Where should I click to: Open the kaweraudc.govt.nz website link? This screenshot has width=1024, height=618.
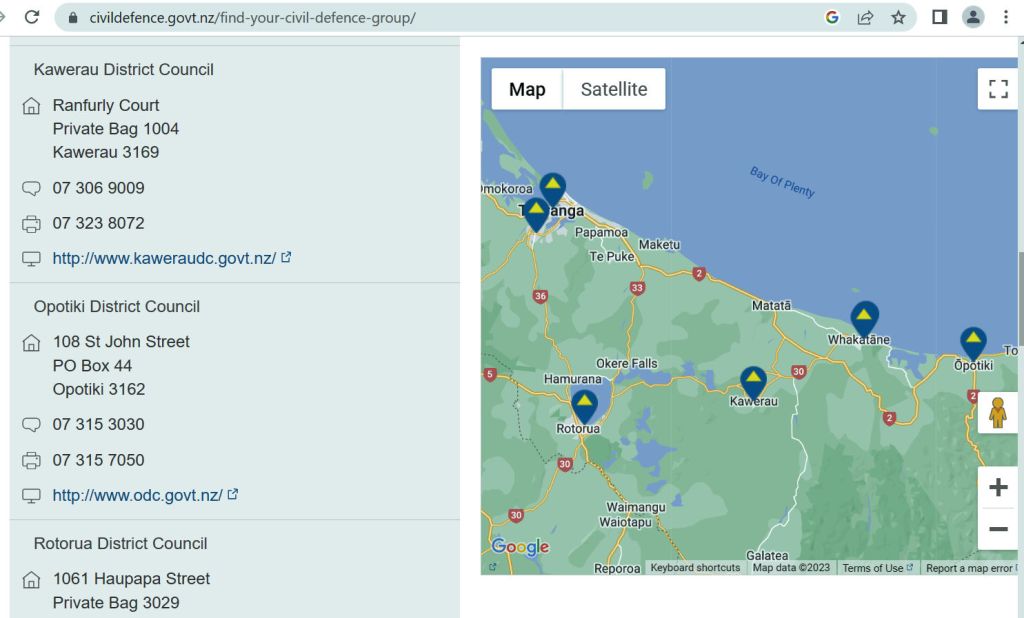pos(164,258)
